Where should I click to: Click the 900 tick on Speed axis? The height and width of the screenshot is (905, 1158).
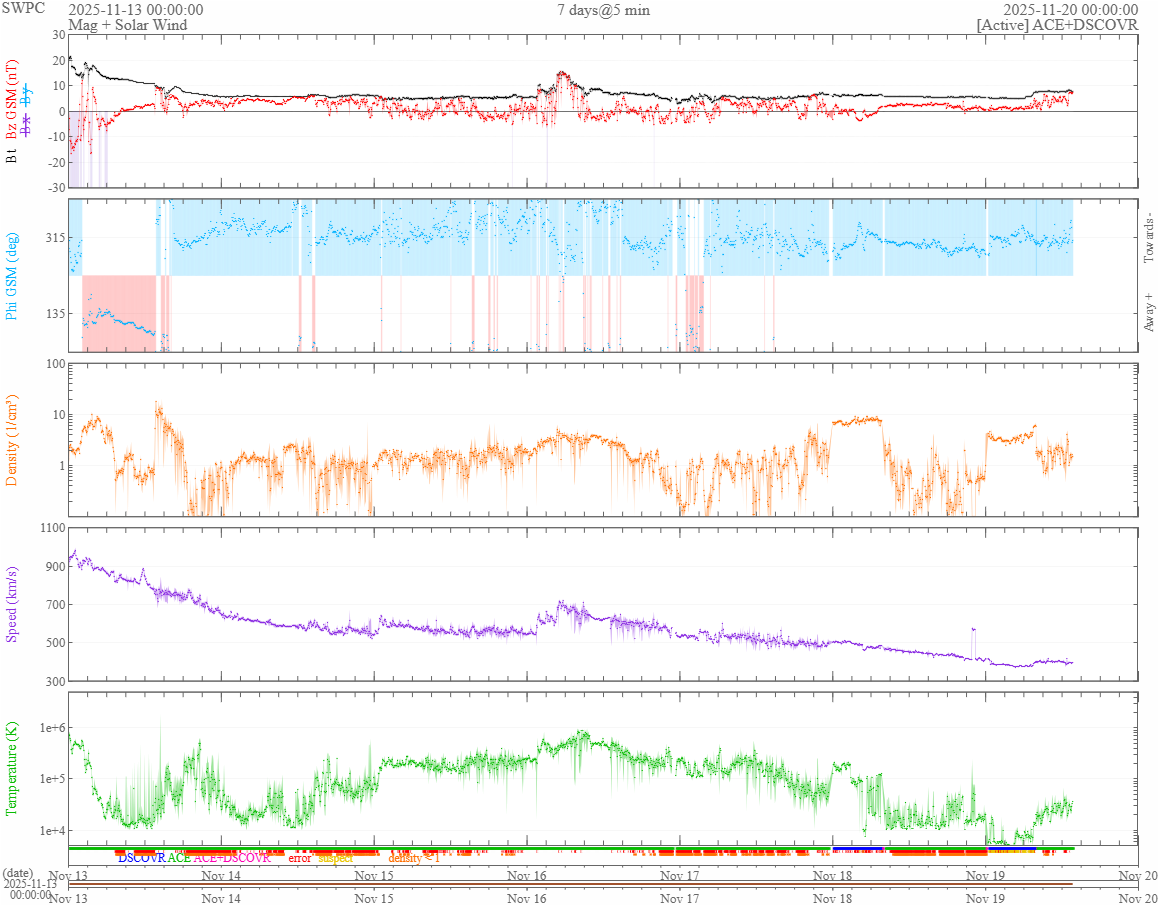click(x=57, y=567)
